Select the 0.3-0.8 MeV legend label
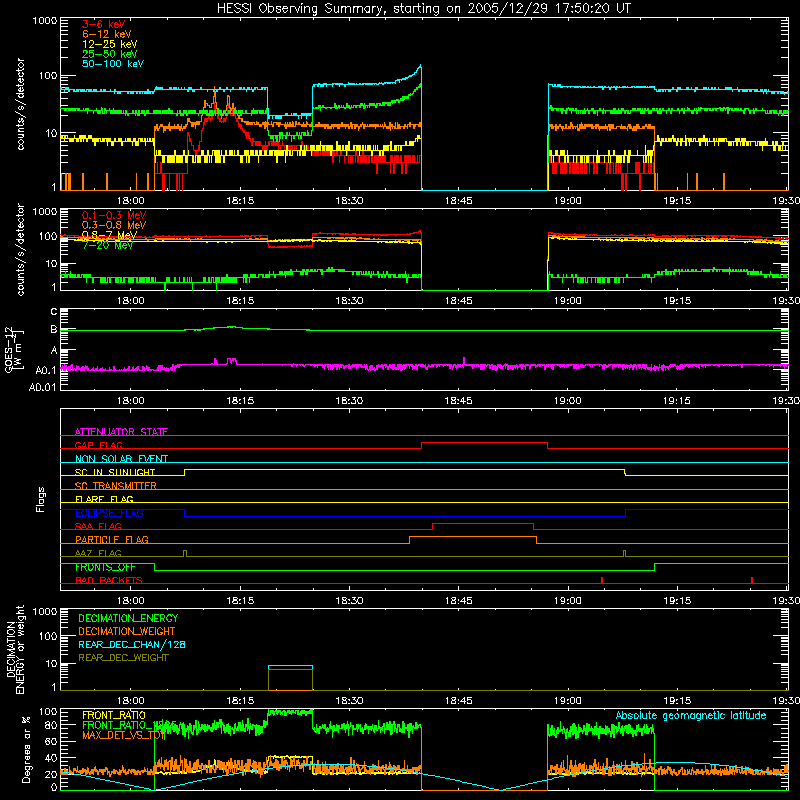 coord(114,225)
